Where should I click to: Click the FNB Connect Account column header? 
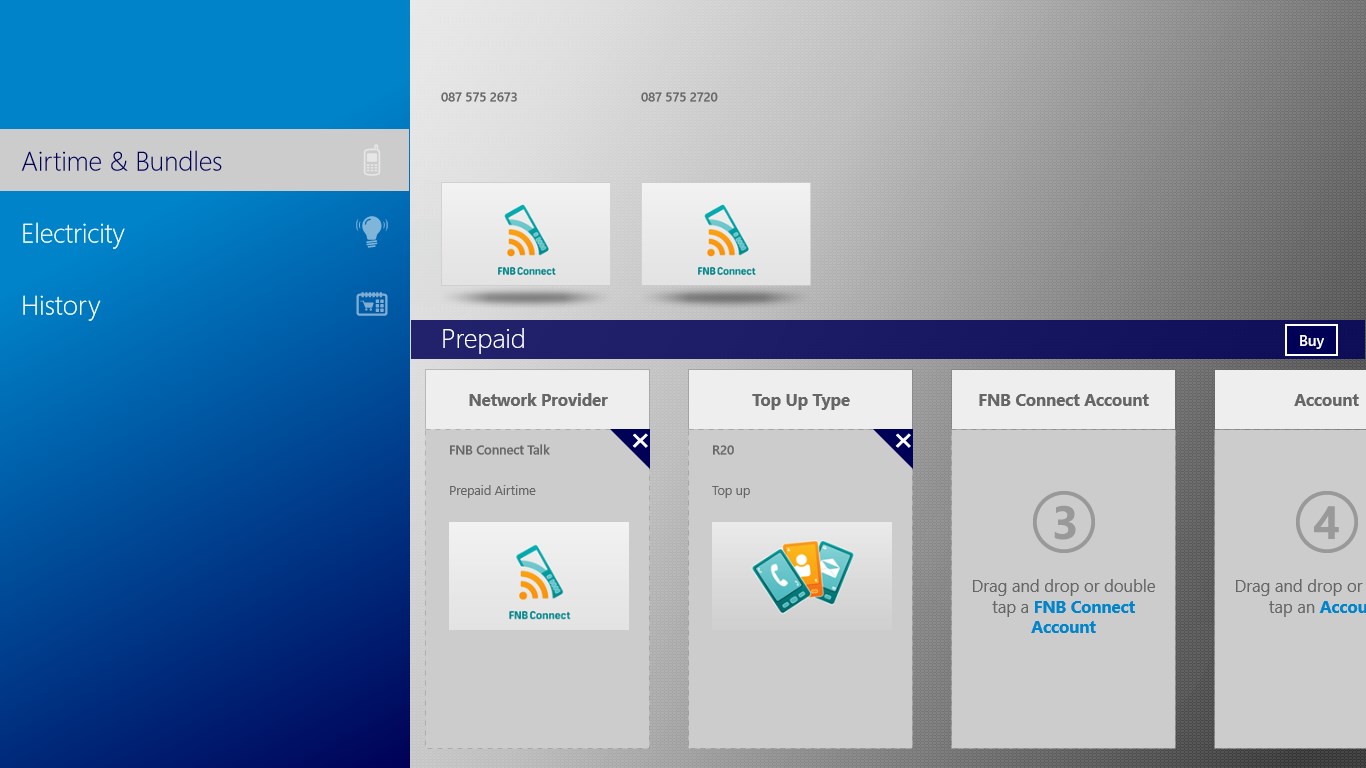1064,400
